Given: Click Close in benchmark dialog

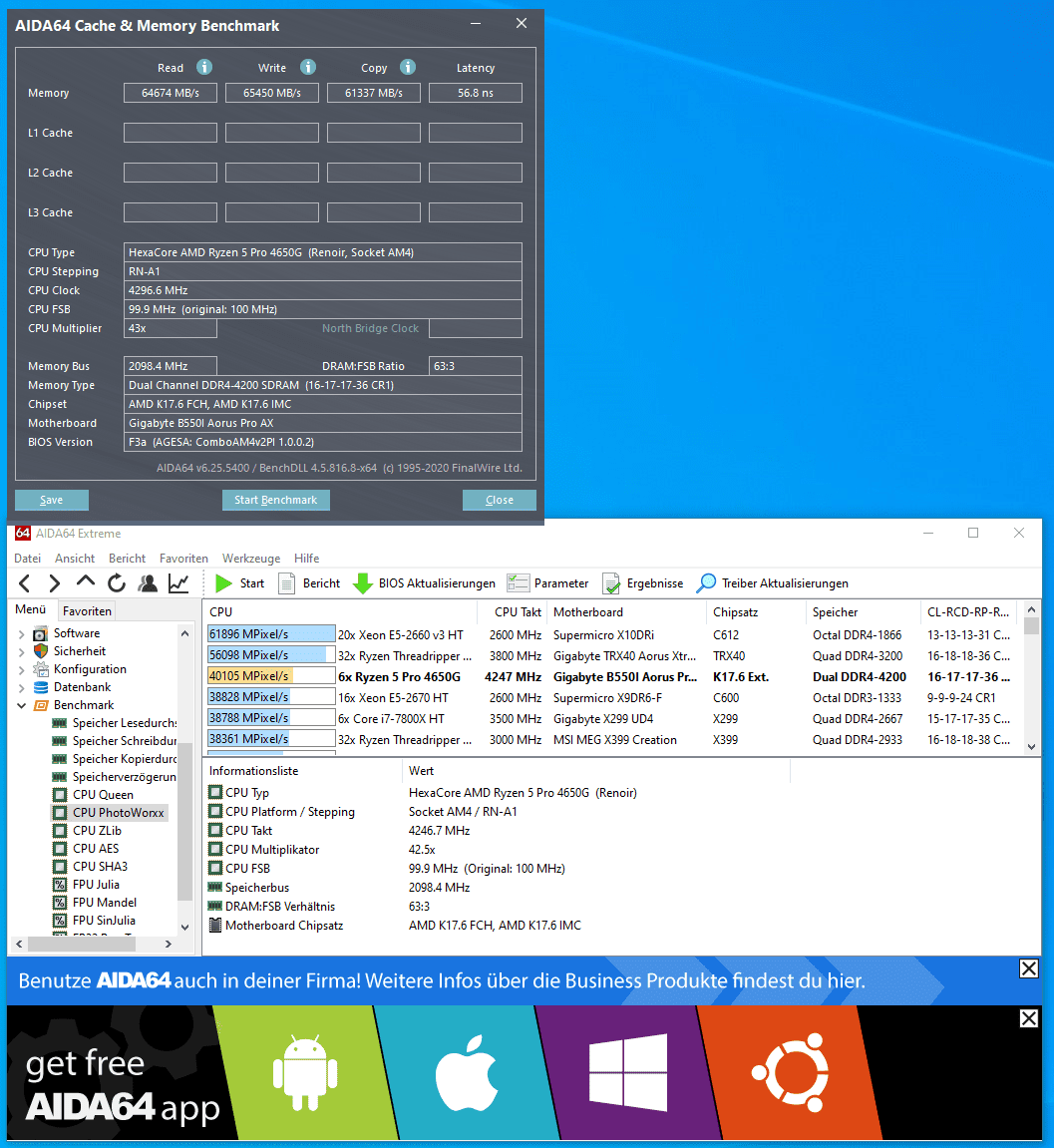Looking at the screenshot, I should 500,500.
